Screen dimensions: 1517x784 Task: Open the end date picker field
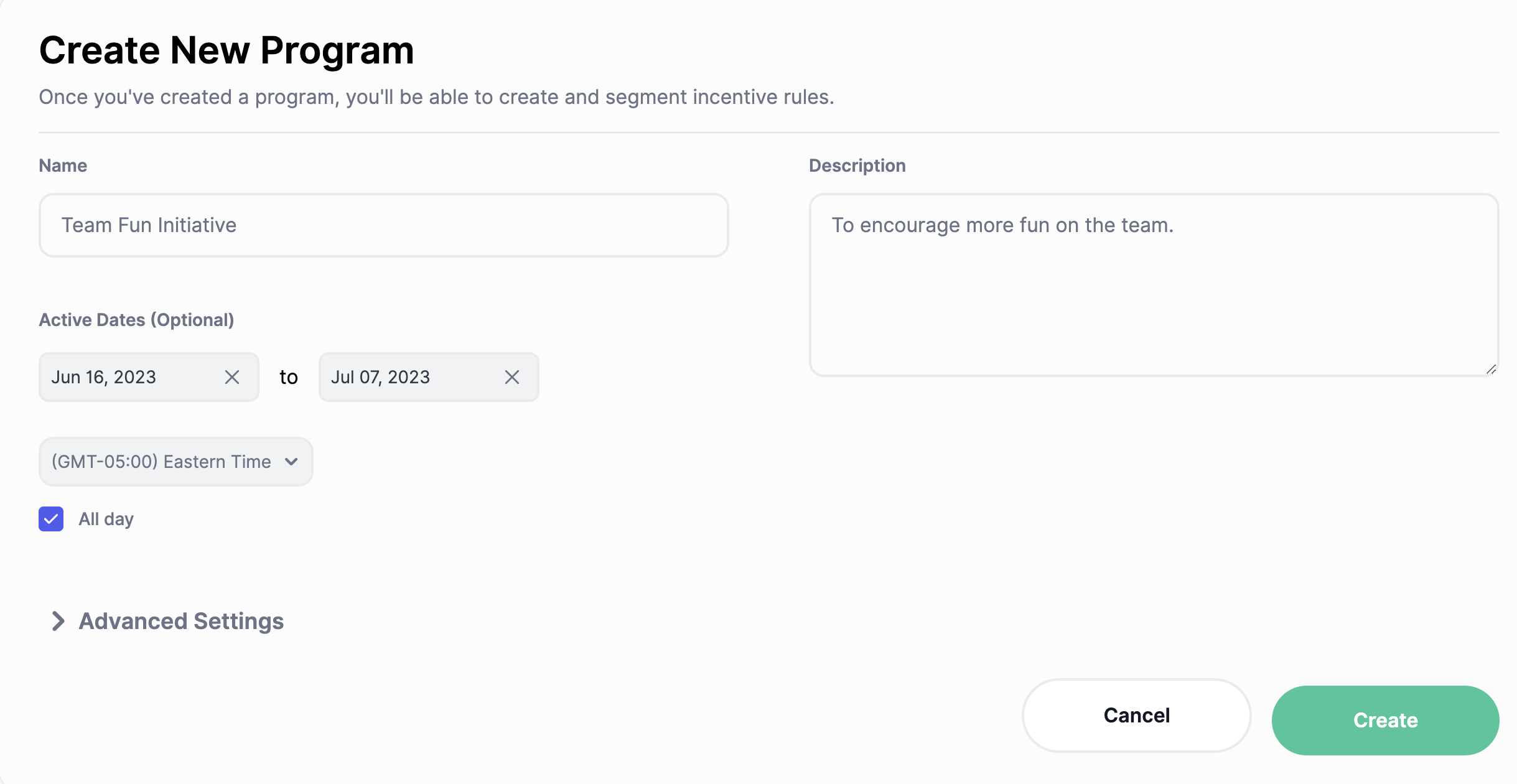[x=404, y=377]
